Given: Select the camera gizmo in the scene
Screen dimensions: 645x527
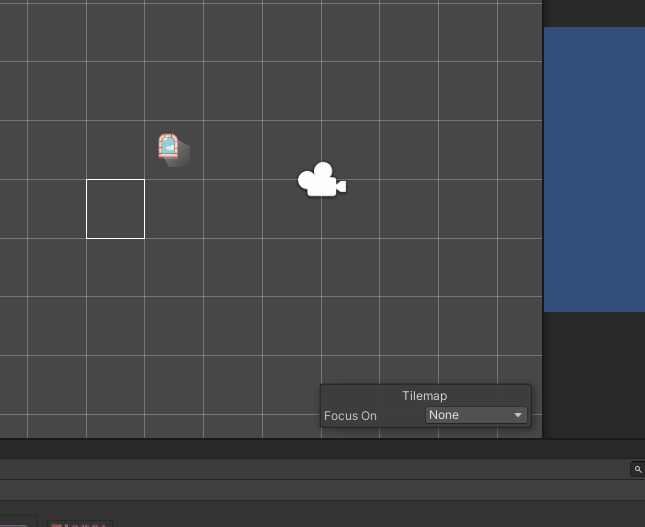Looking at the screenshot, I should click(322, 179).
